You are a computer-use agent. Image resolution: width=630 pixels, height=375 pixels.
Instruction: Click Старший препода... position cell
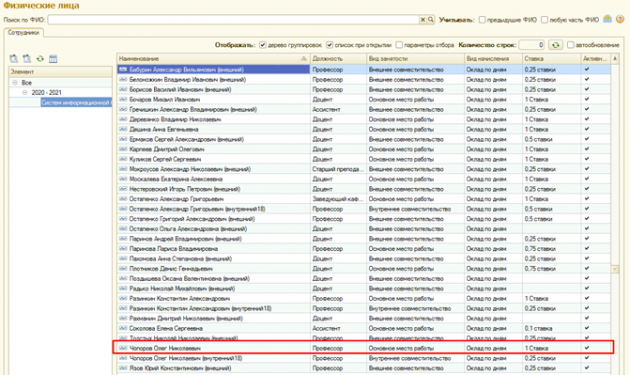click(338, 169)
